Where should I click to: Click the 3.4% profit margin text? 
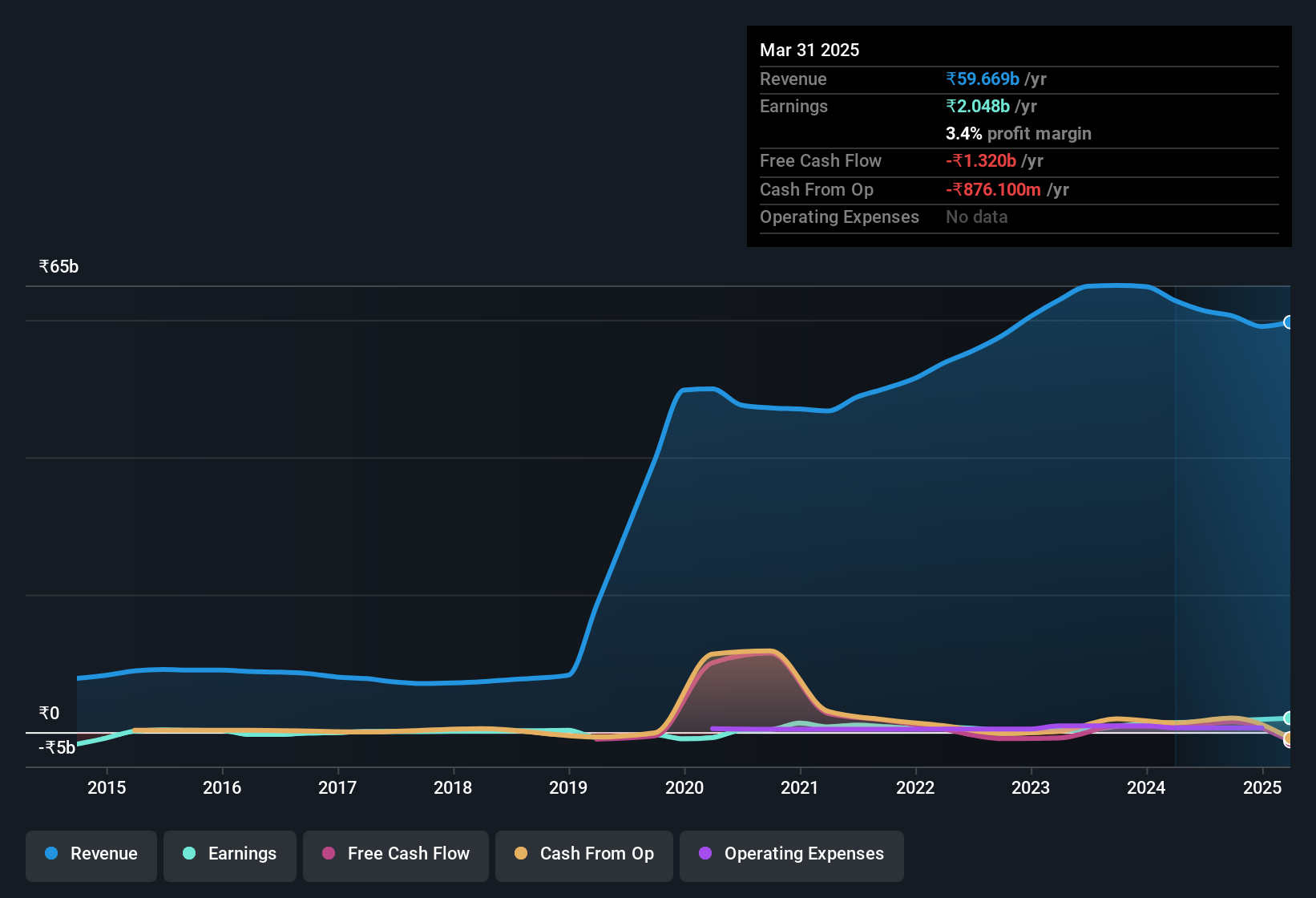pos(1019,133)
